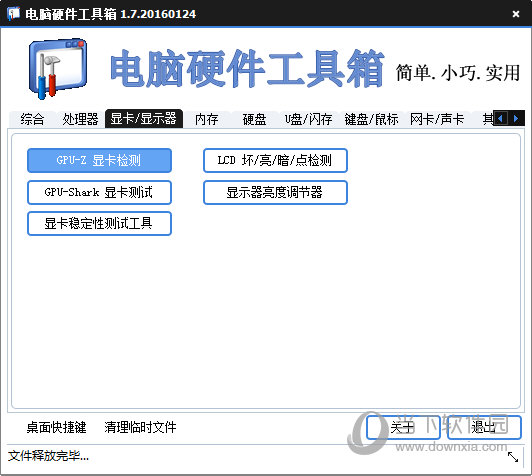Image resolution: width=532 pixels, height=476 pixels.
Task: Click the 退出 button
Action: (484, 427)
